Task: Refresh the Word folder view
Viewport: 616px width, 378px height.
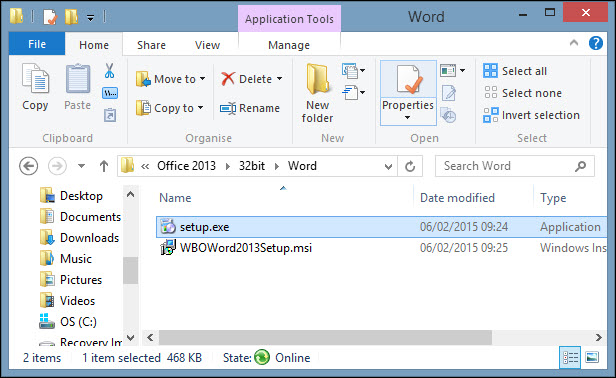Action: (410, 166)
